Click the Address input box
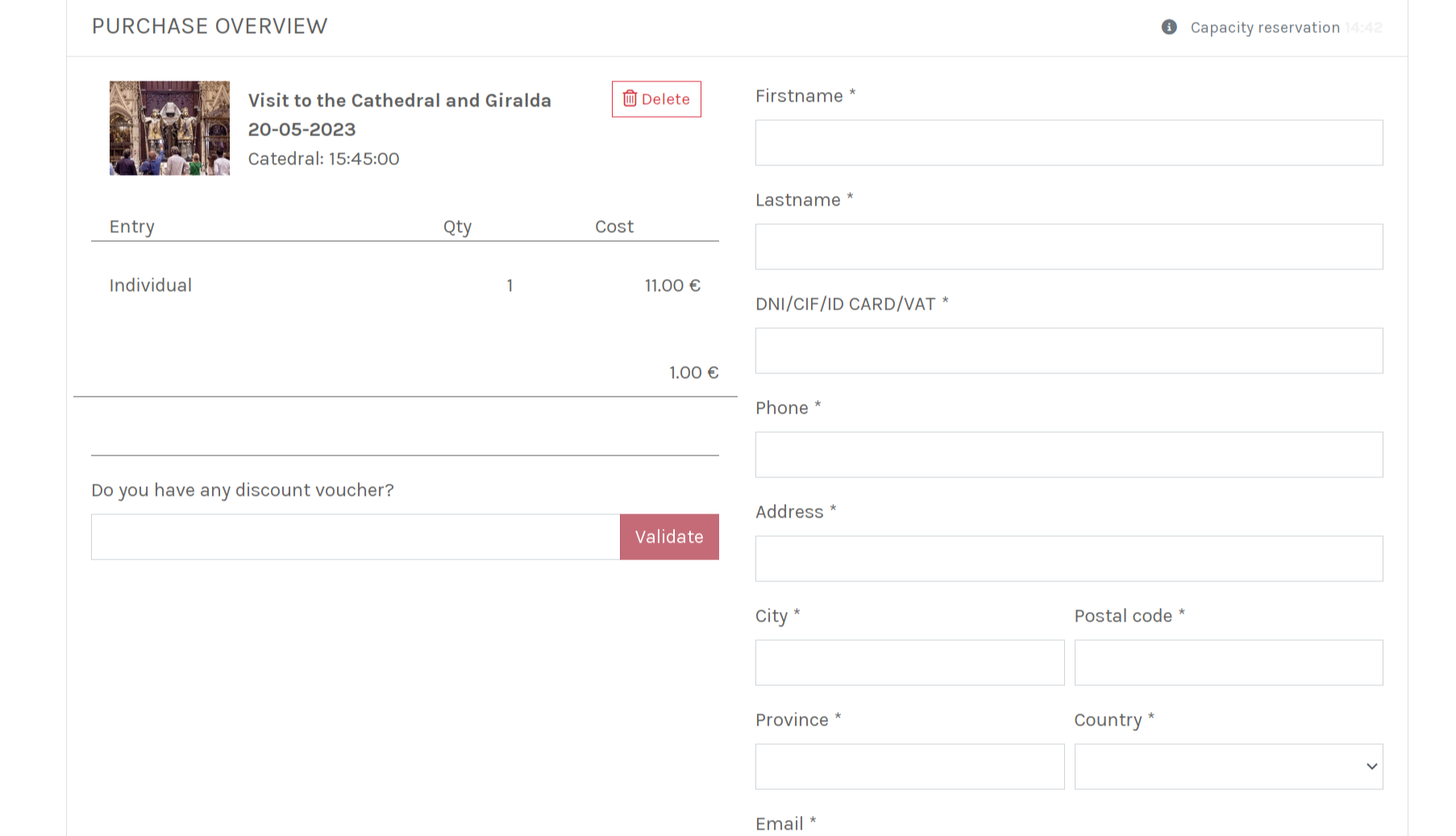This screenshot has height=836, width=1456. 1069,559
